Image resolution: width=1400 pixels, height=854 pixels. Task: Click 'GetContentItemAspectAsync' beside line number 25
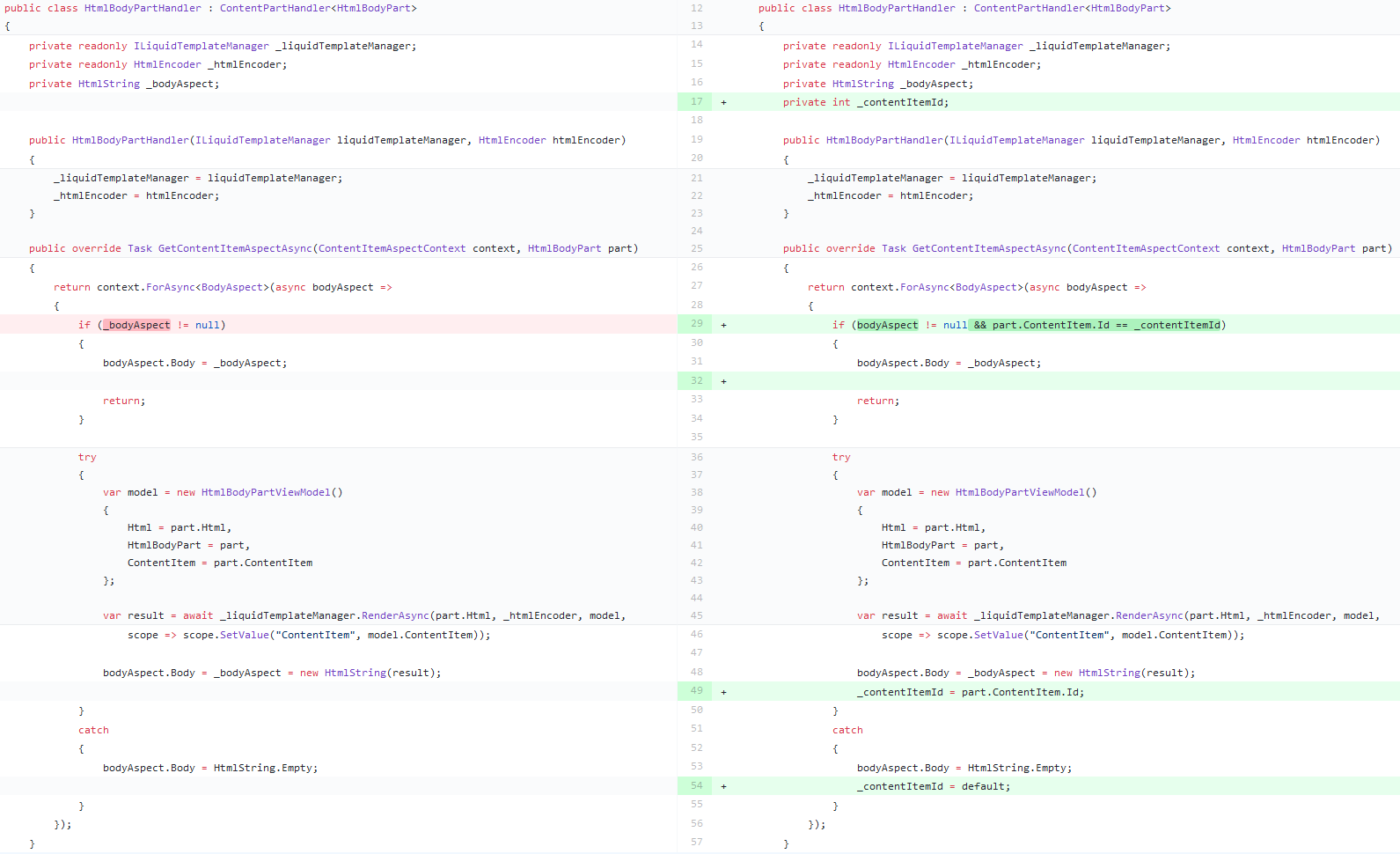[x=989, y=248]
